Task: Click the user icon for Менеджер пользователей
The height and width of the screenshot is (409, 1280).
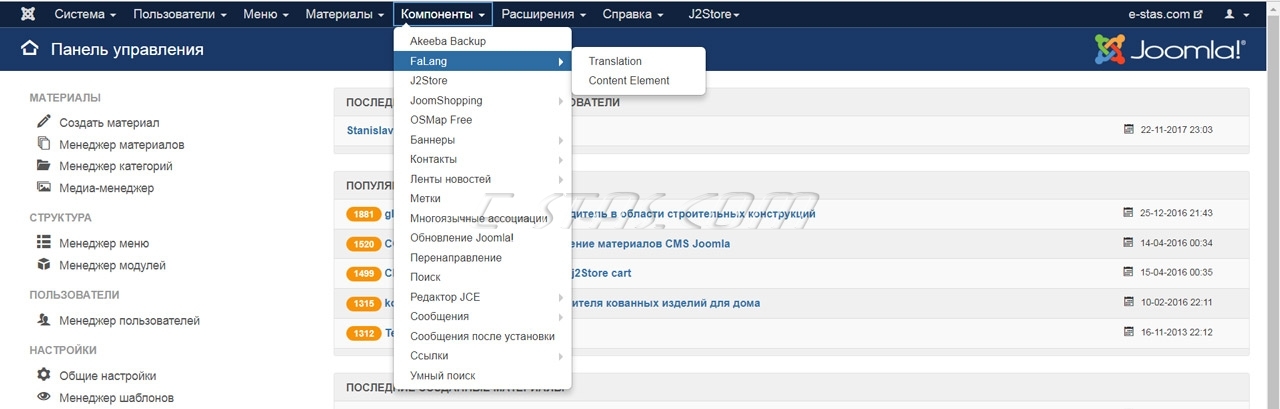Action: click(44, 320)
